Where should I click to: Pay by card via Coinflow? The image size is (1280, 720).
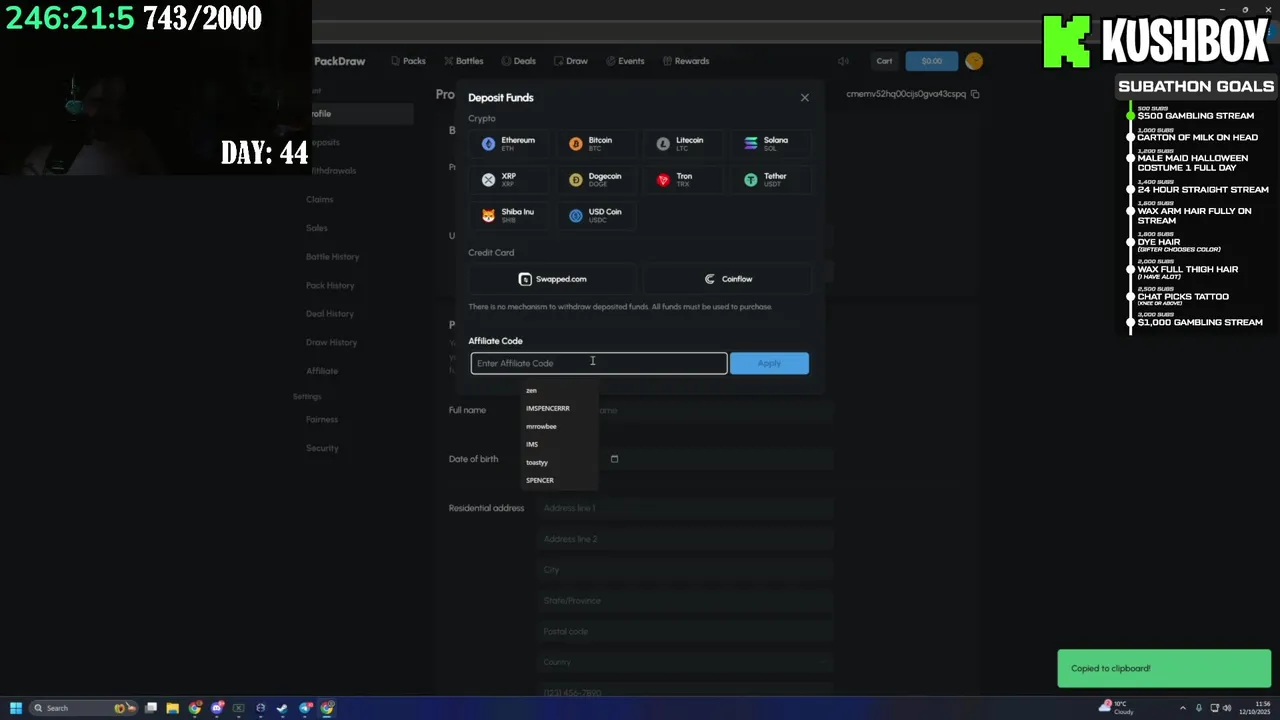tap(727, 279)
